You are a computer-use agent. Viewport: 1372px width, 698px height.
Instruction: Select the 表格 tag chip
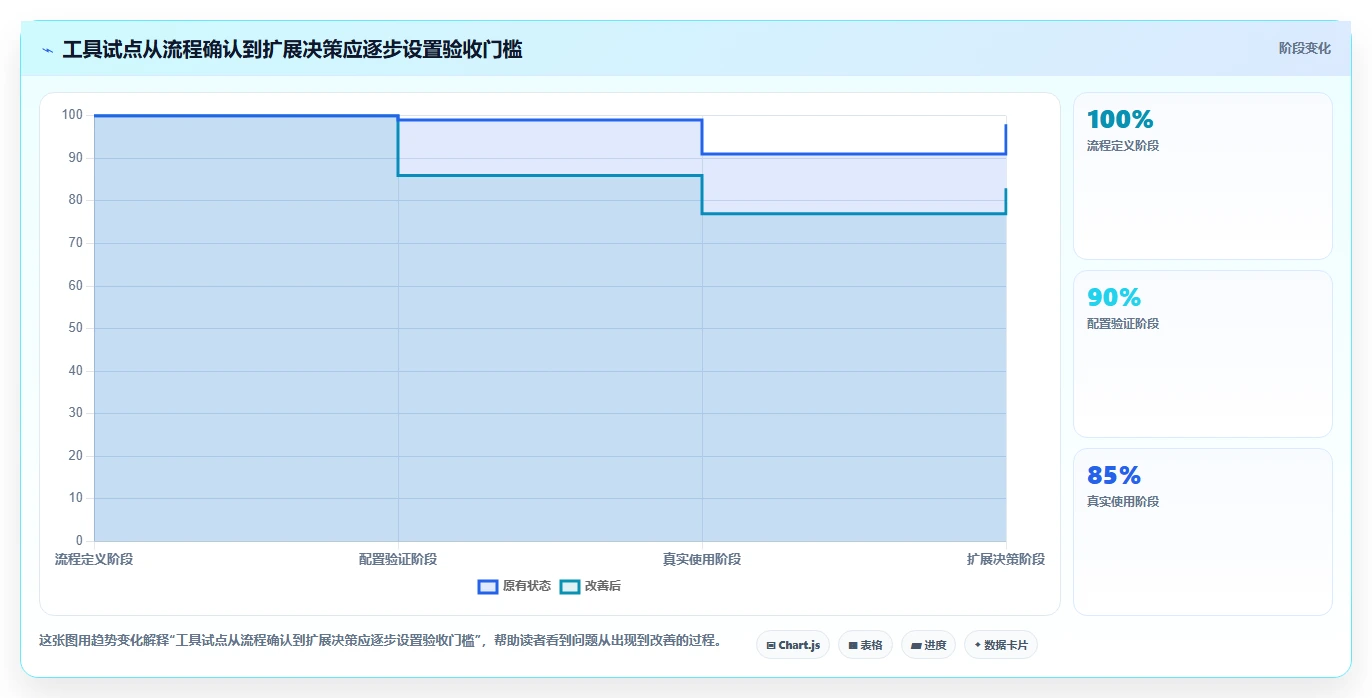(x=865, y=645)
